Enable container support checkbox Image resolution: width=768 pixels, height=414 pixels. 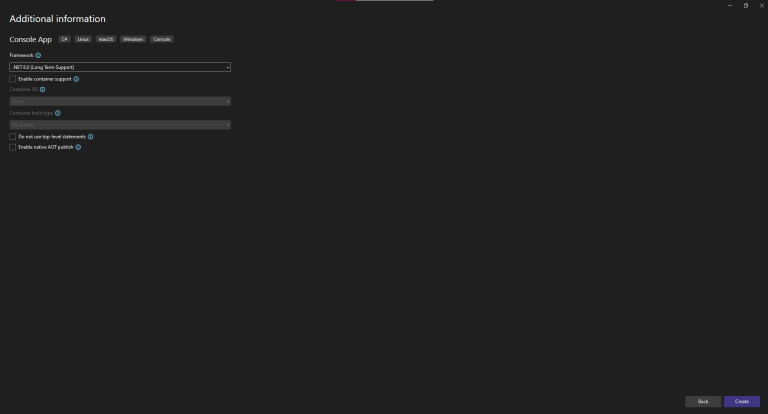tap(13, 79)
